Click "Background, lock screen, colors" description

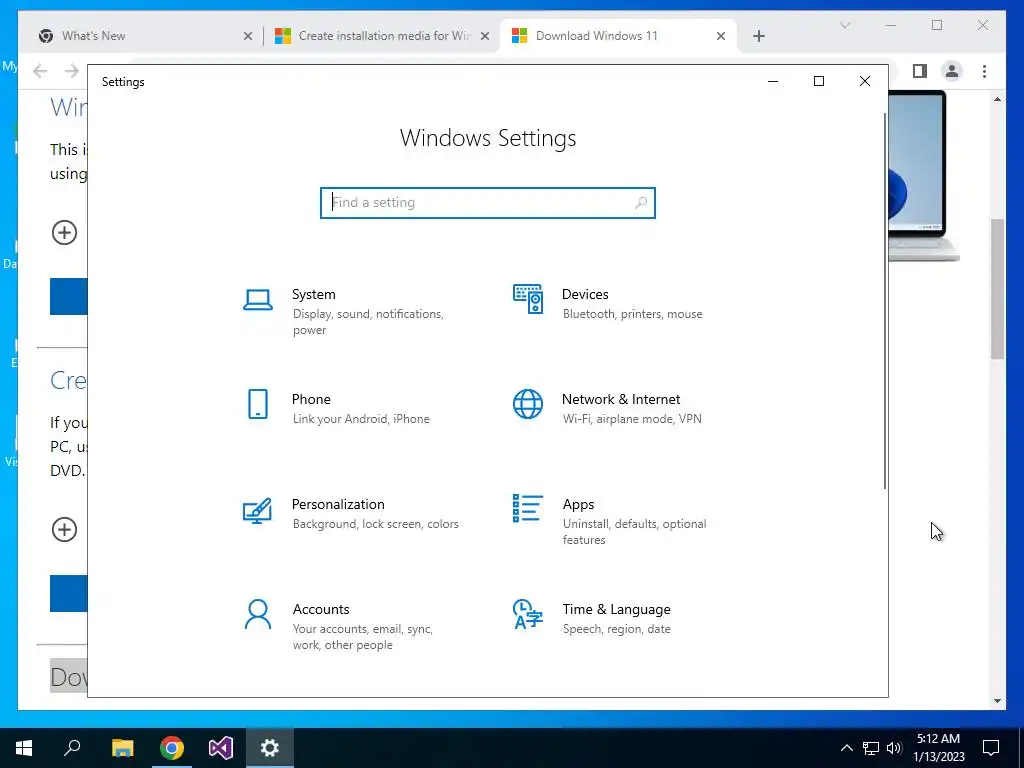(376, 524)
